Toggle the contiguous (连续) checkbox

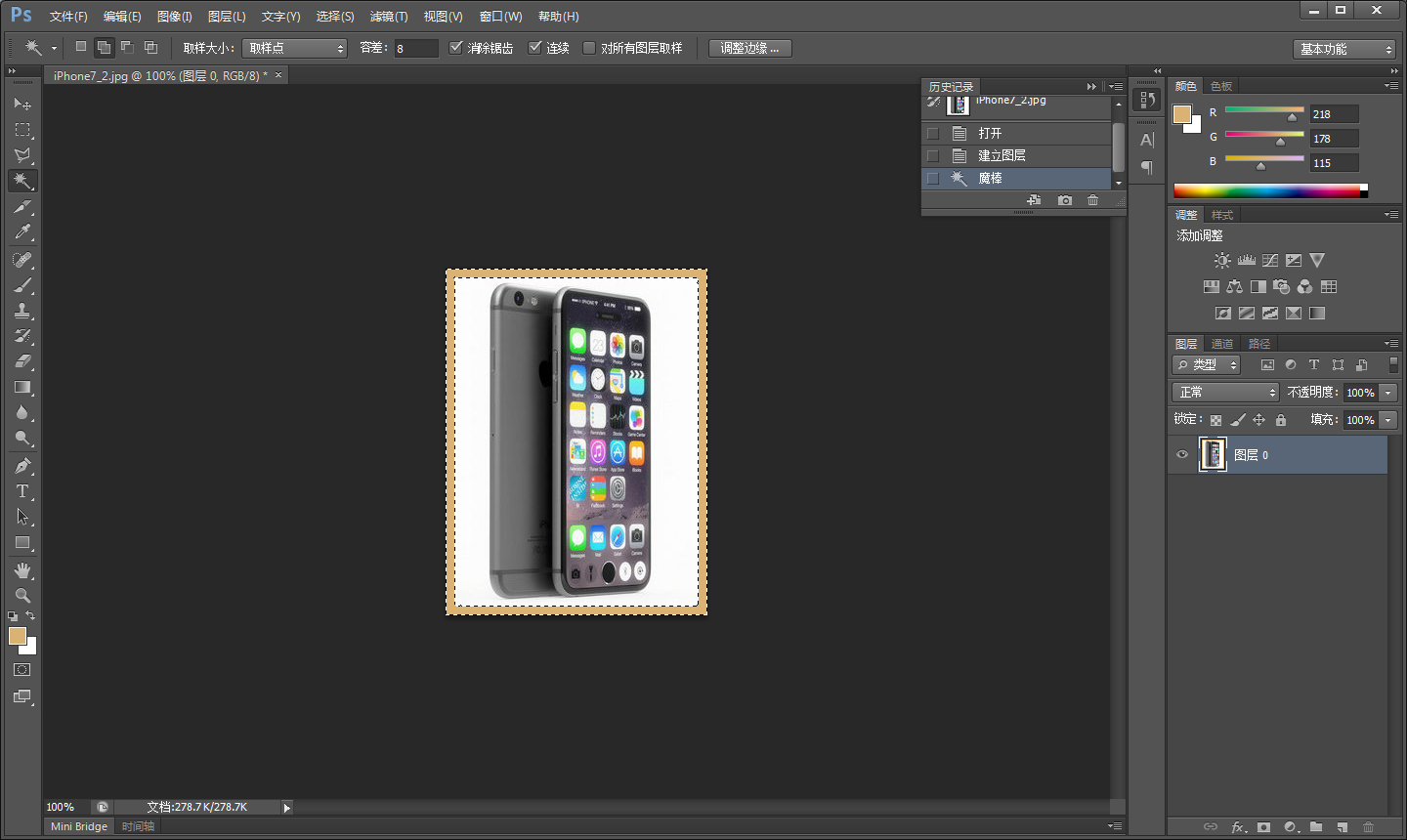point(535,48)
